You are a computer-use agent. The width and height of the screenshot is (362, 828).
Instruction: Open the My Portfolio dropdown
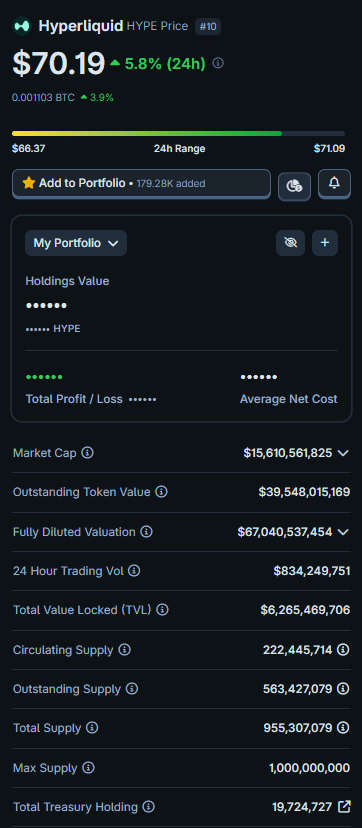[76, 243]
